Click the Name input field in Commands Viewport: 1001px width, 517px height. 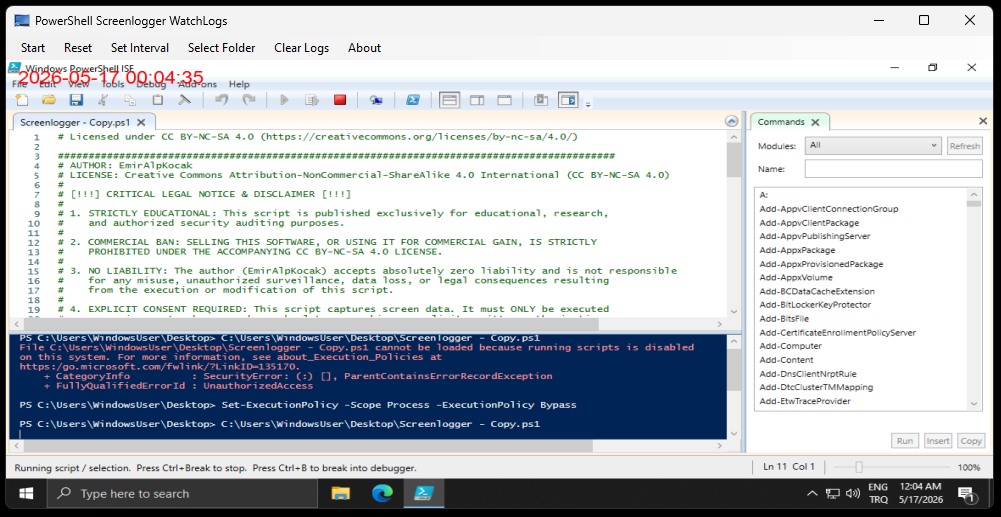(893, 169)
